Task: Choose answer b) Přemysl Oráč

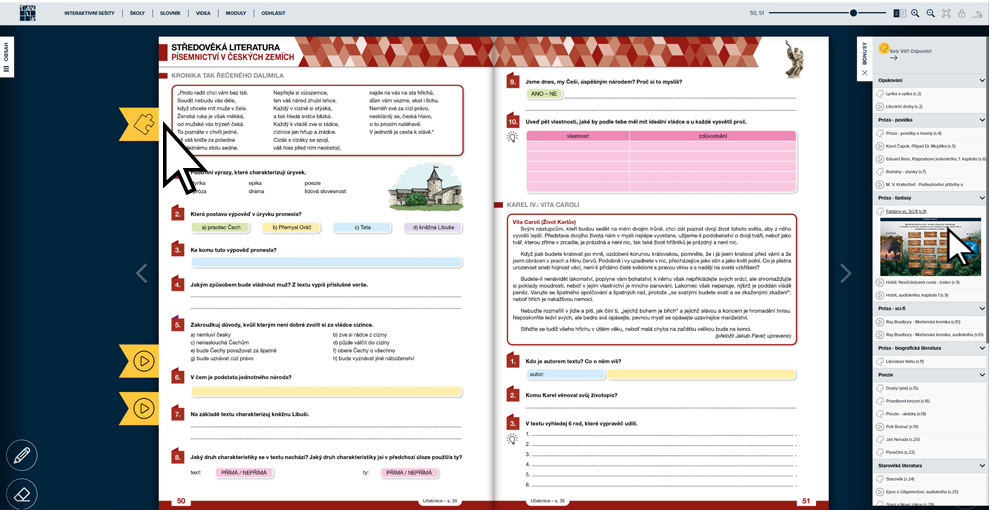Action: point(291,228)
